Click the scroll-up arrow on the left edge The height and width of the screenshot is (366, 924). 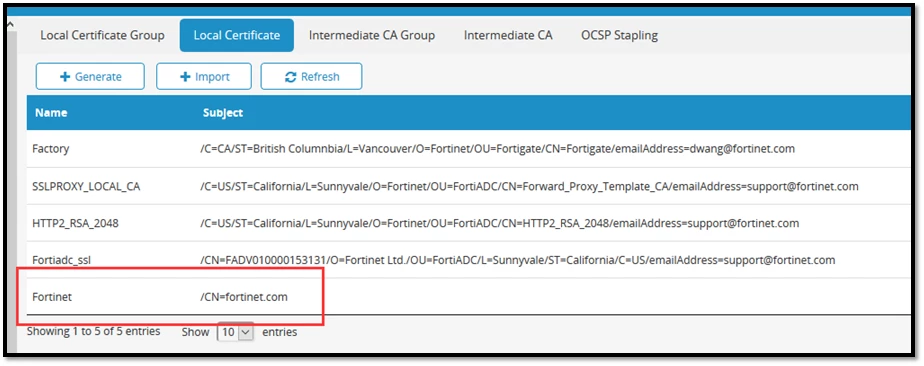click(11, 25)
